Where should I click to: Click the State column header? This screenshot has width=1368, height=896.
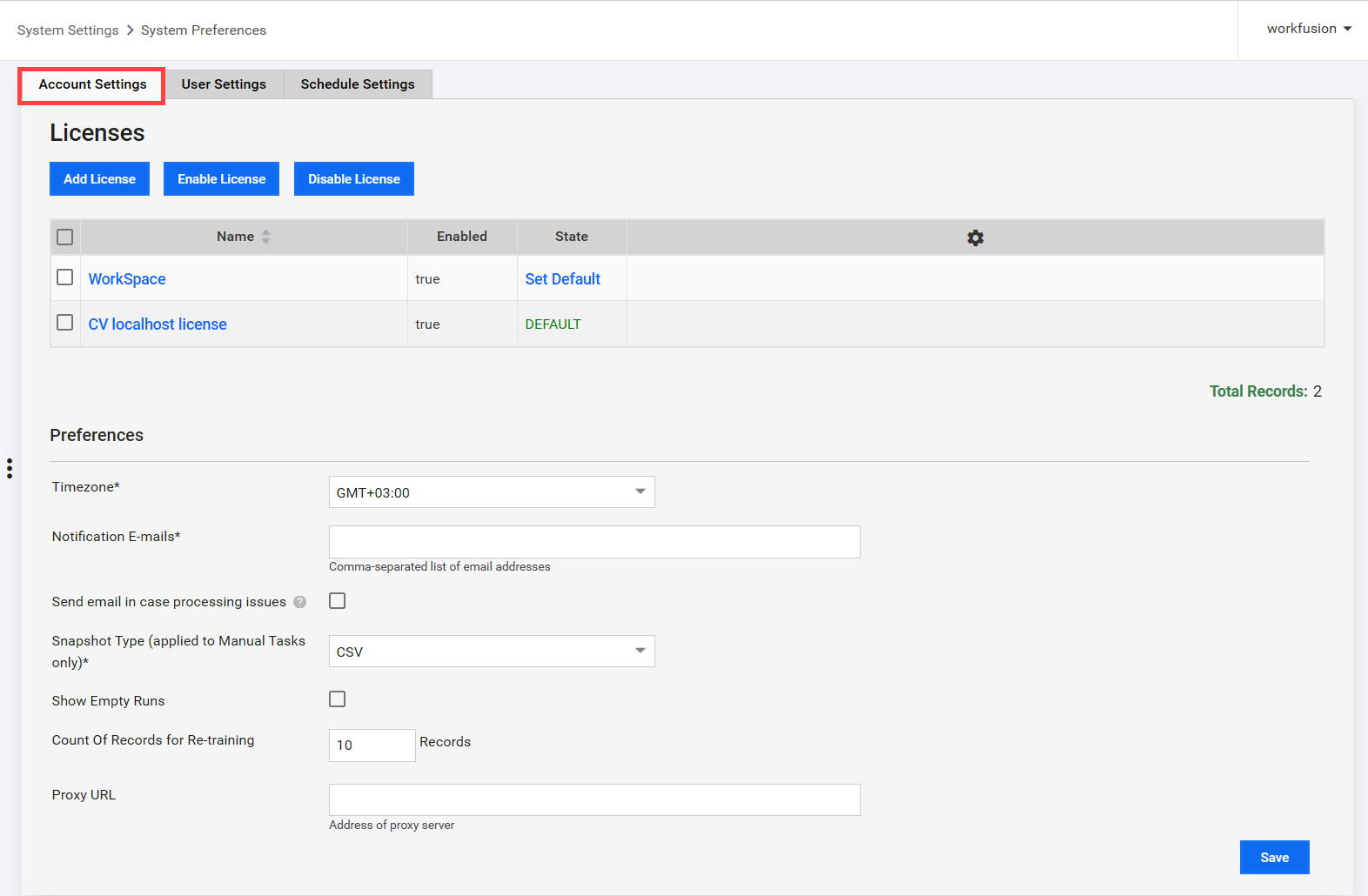(x=572, y=237)
